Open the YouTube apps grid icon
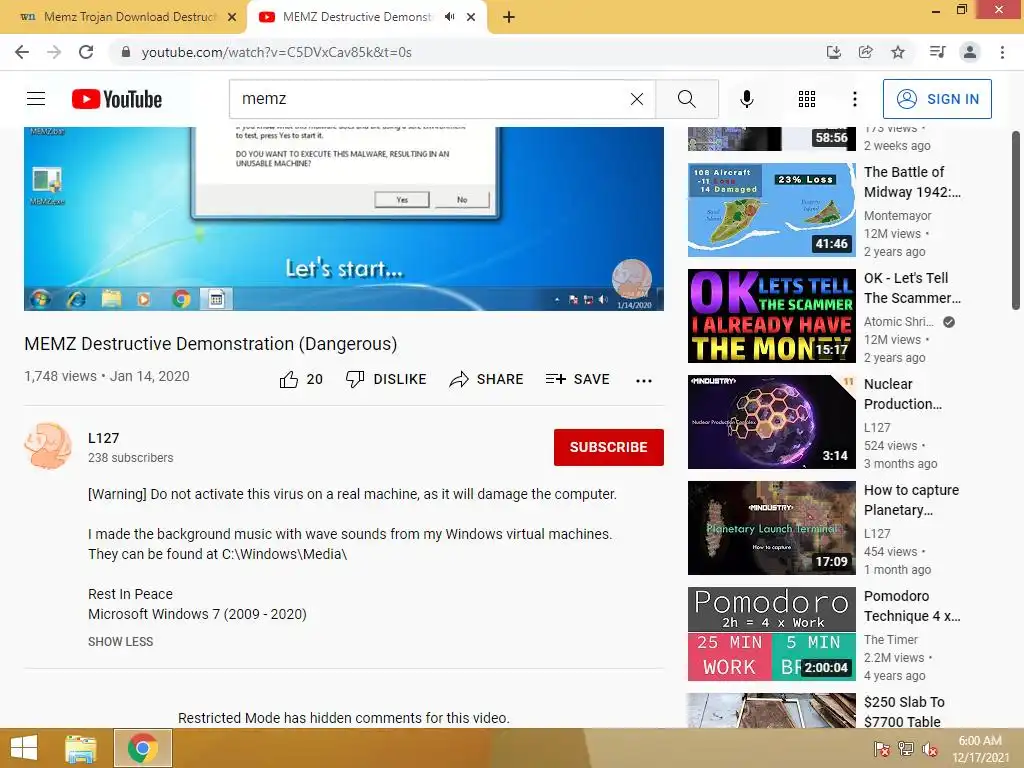The height and width of the screenshot is (768, 1024). click(x=807, y=99)
